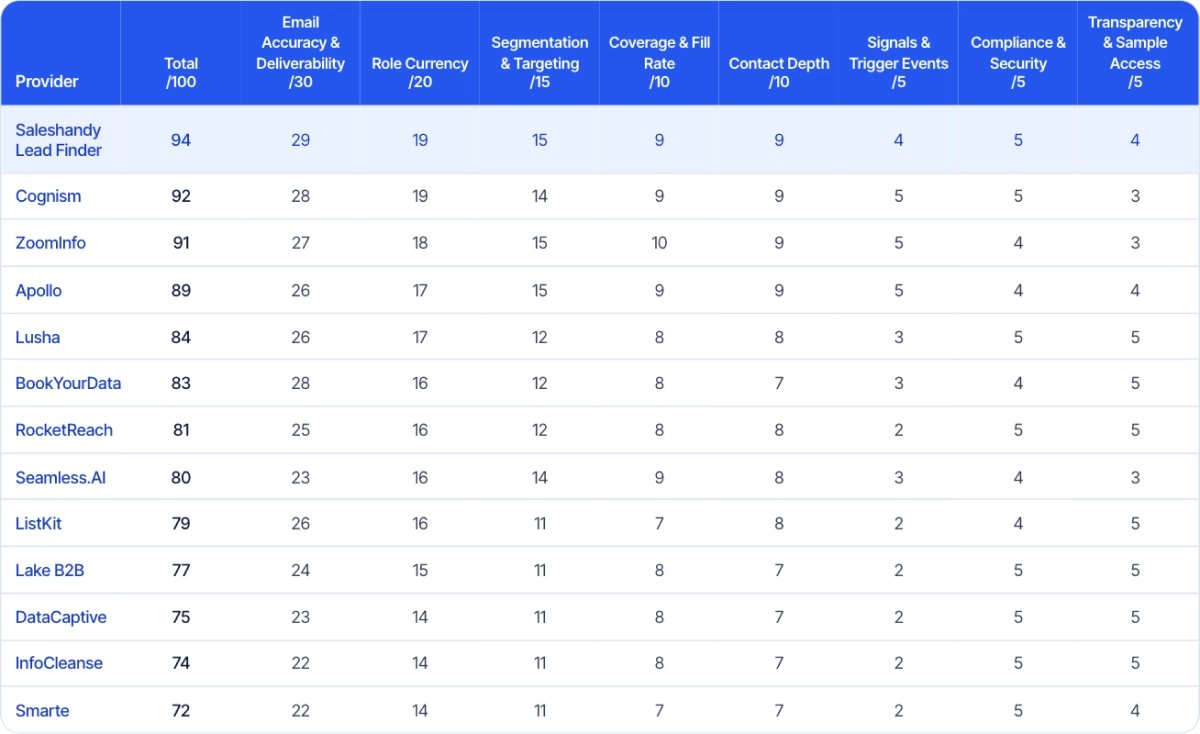Open the DataCaptive provider link

pyautogui.click(x=61, y=617)
